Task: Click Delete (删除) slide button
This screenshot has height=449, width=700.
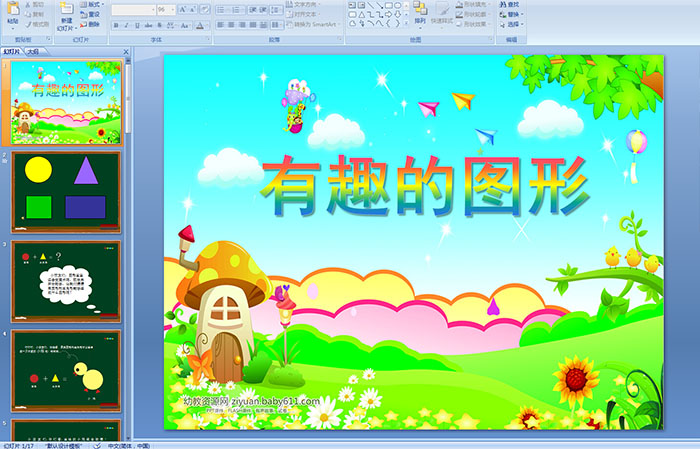Action: coord(90,24)
